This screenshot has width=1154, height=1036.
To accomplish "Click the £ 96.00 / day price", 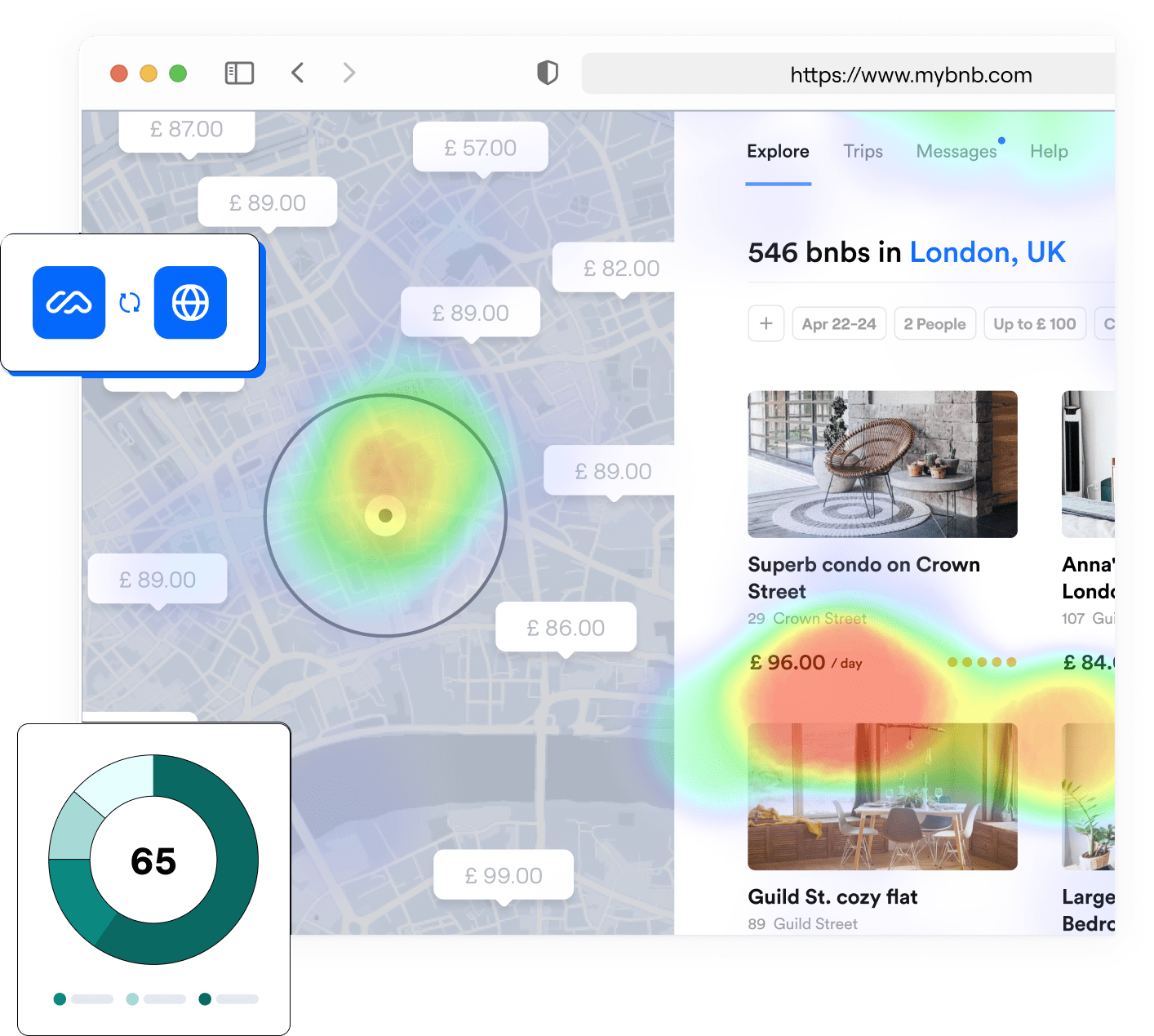I will [806, 663].
